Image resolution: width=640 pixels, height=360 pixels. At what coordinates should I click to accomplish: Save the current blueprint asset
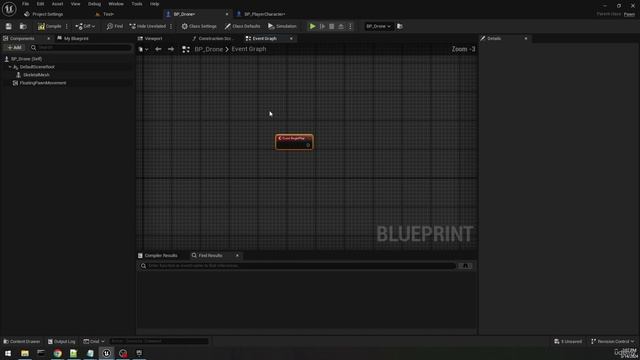click(9, 26)
